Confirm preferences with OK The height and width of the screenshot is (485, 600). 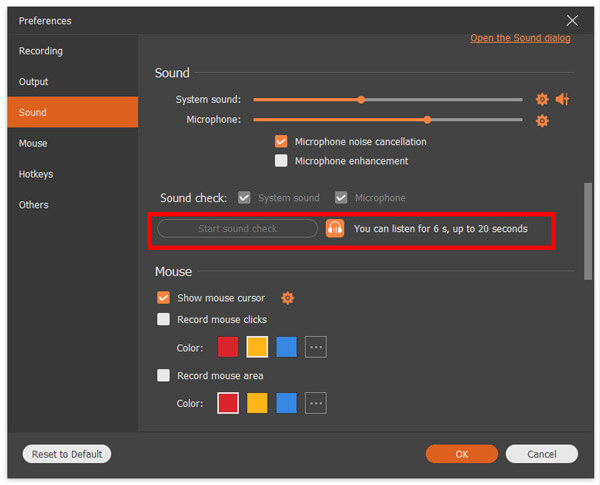[x=461, y=454]
